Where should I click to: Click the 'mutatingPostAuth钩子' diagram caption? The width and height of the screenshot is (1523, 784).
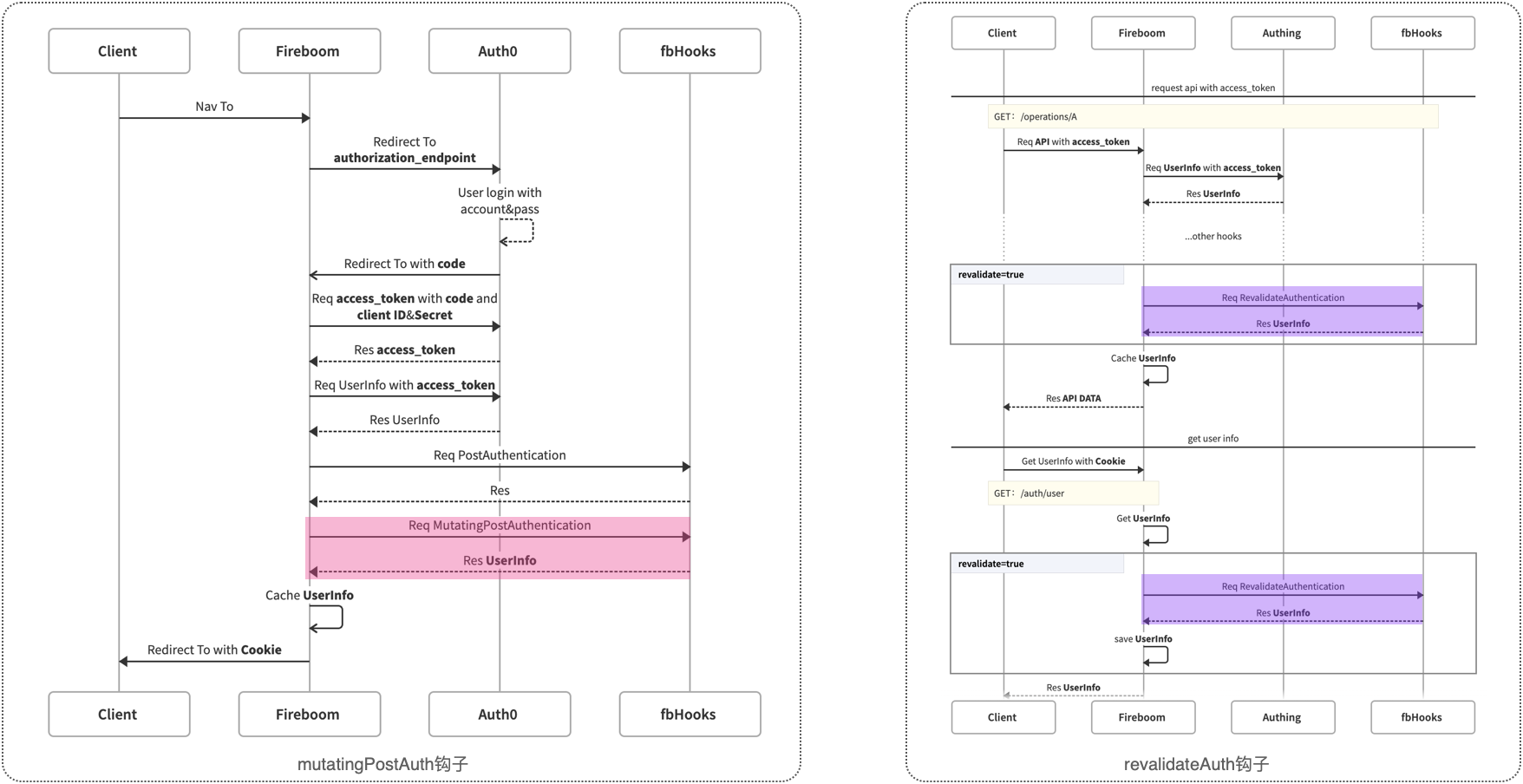point(382,764)
